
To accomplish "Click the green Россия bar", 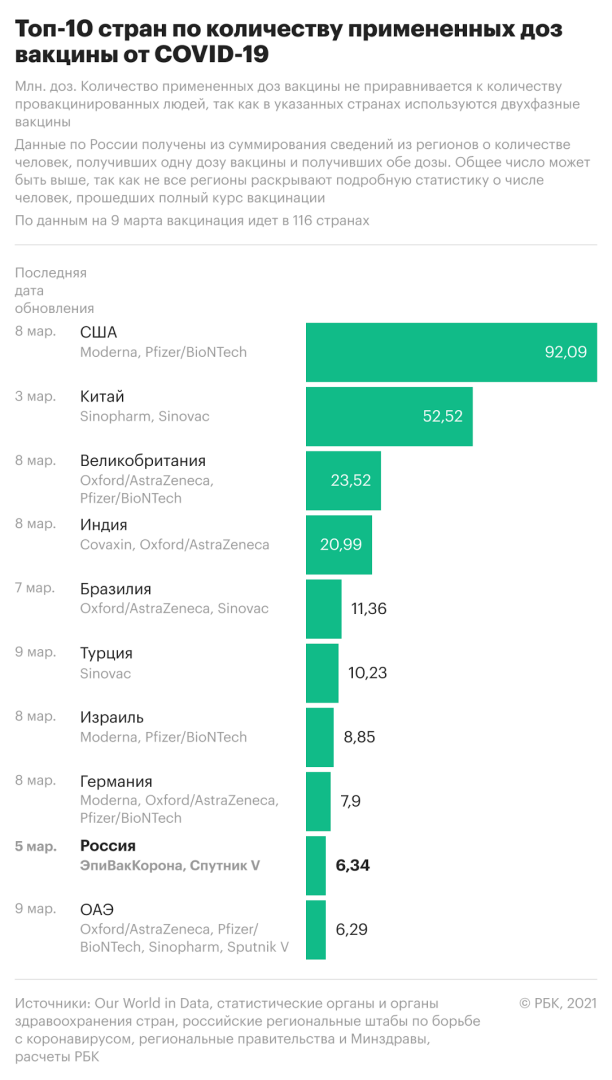I will click(316, 865).
